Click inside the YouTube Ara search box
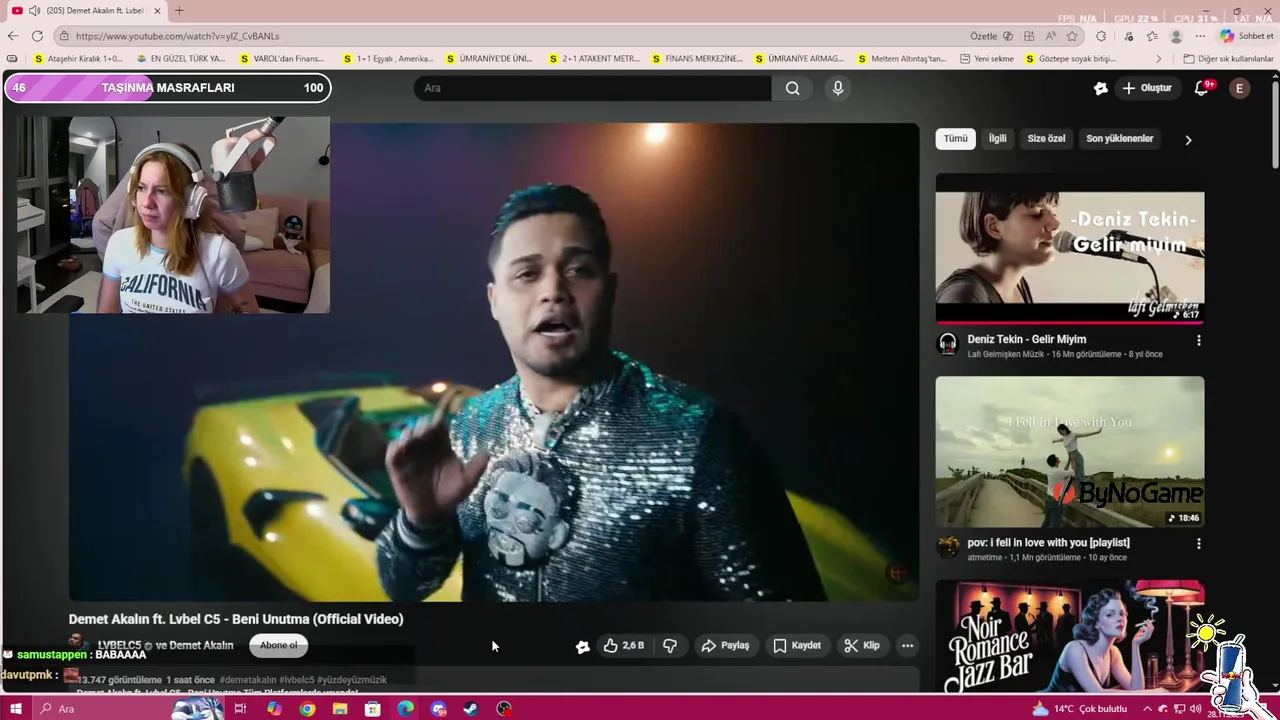The height and width of the screenshot is (720, 1280). 593,88
